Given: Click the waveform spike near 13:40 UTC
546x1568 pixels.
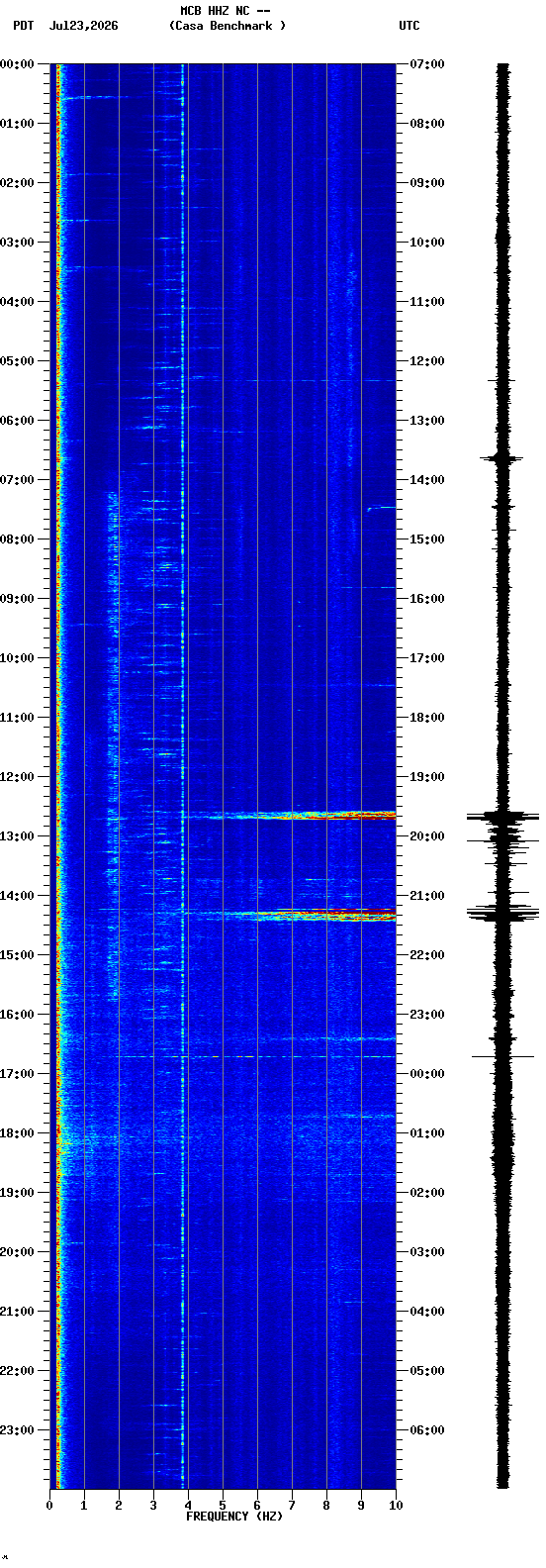Looking at the screenshot, I should coord(502,458).
